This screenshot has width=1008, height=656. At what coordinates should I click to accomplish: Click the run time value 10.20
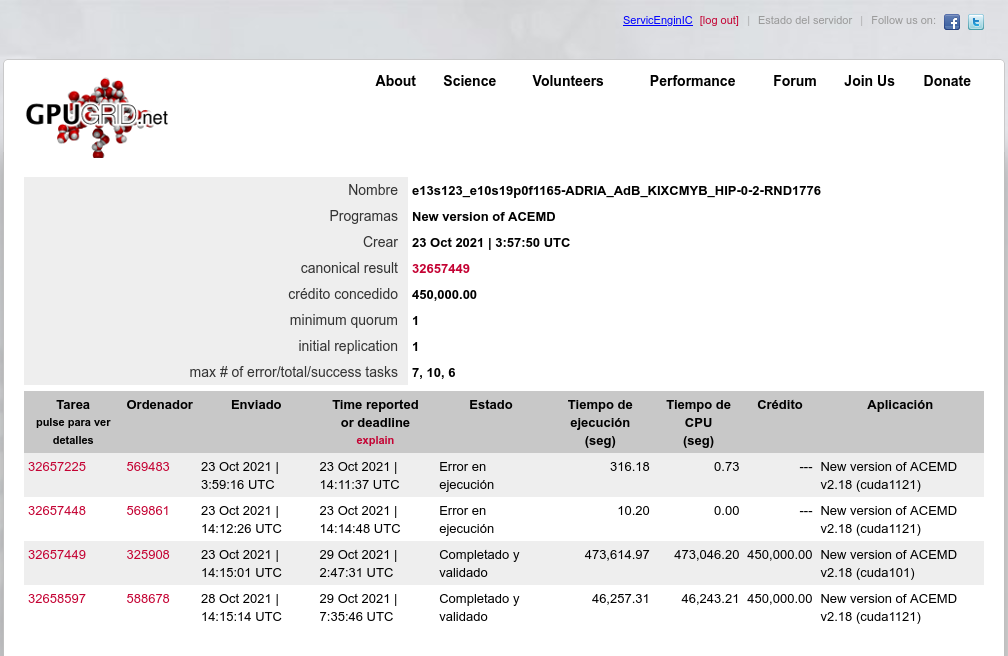[633, 511]
